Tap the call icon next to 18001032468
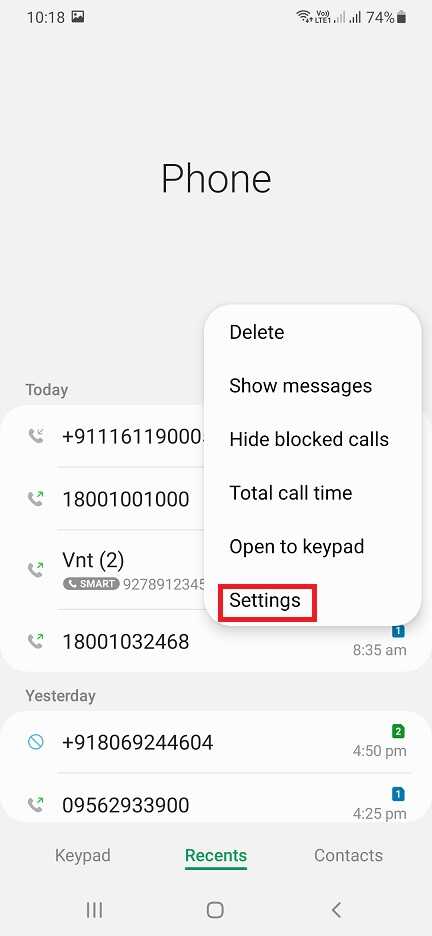 pos(36,641)
